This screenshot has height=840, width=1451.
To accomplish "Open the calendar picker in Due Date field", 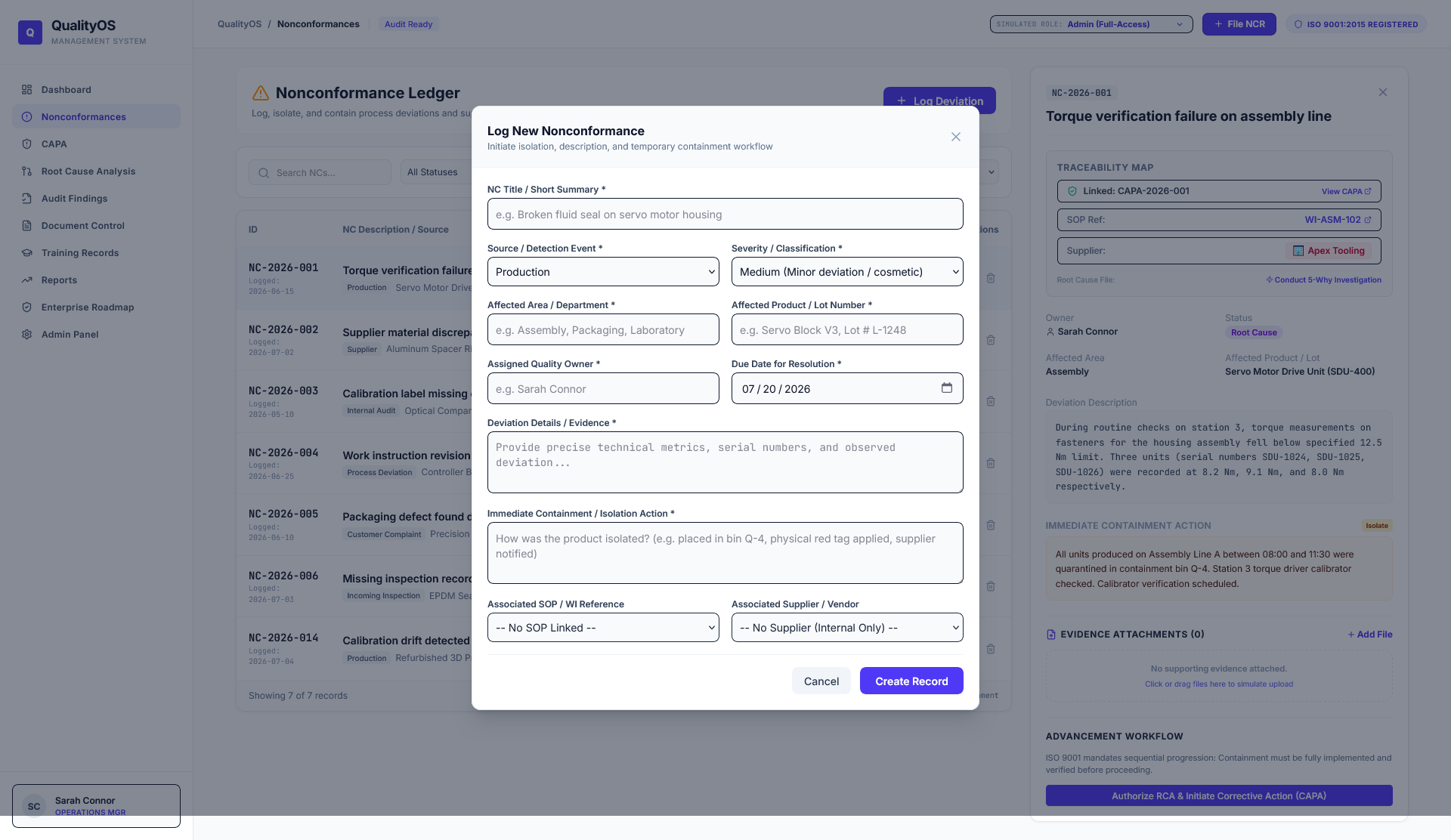I will 946,388.
